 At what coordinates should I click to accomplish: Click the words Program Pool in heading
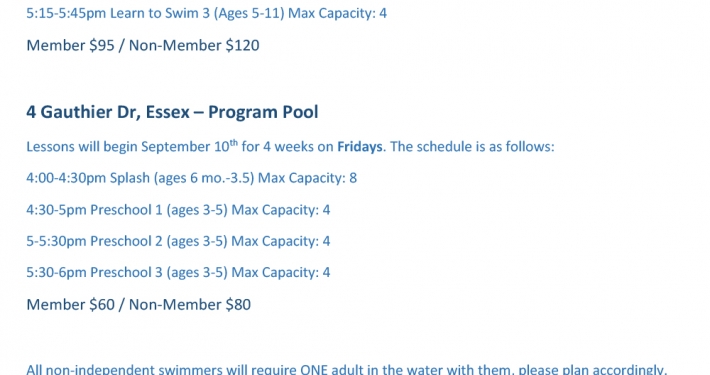coord(263,112)
